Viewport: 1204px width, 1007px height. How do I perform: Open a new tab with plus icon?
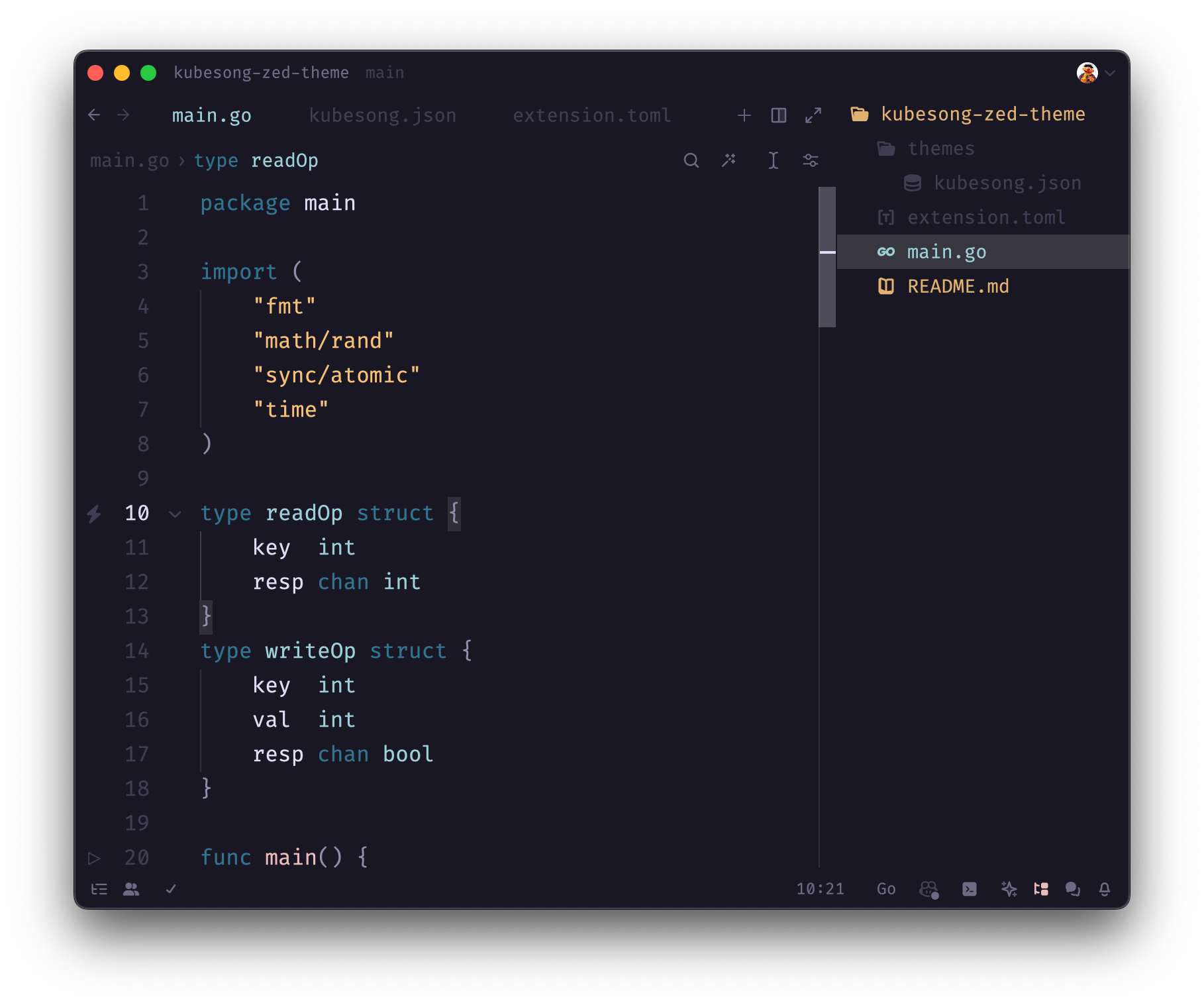744,115
